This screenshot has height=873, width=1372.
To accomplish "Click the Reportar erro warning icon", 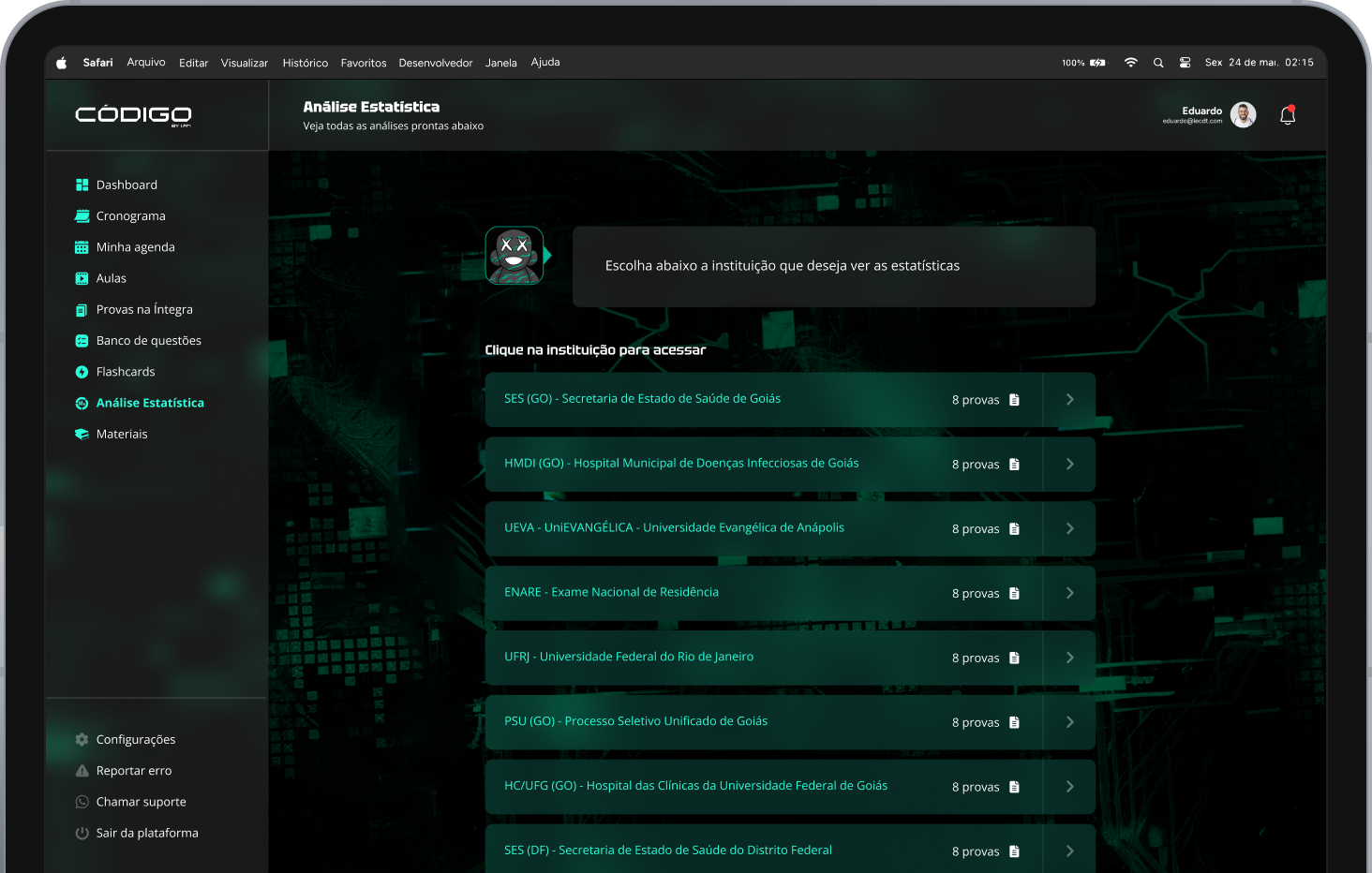I will pos(82,771).
